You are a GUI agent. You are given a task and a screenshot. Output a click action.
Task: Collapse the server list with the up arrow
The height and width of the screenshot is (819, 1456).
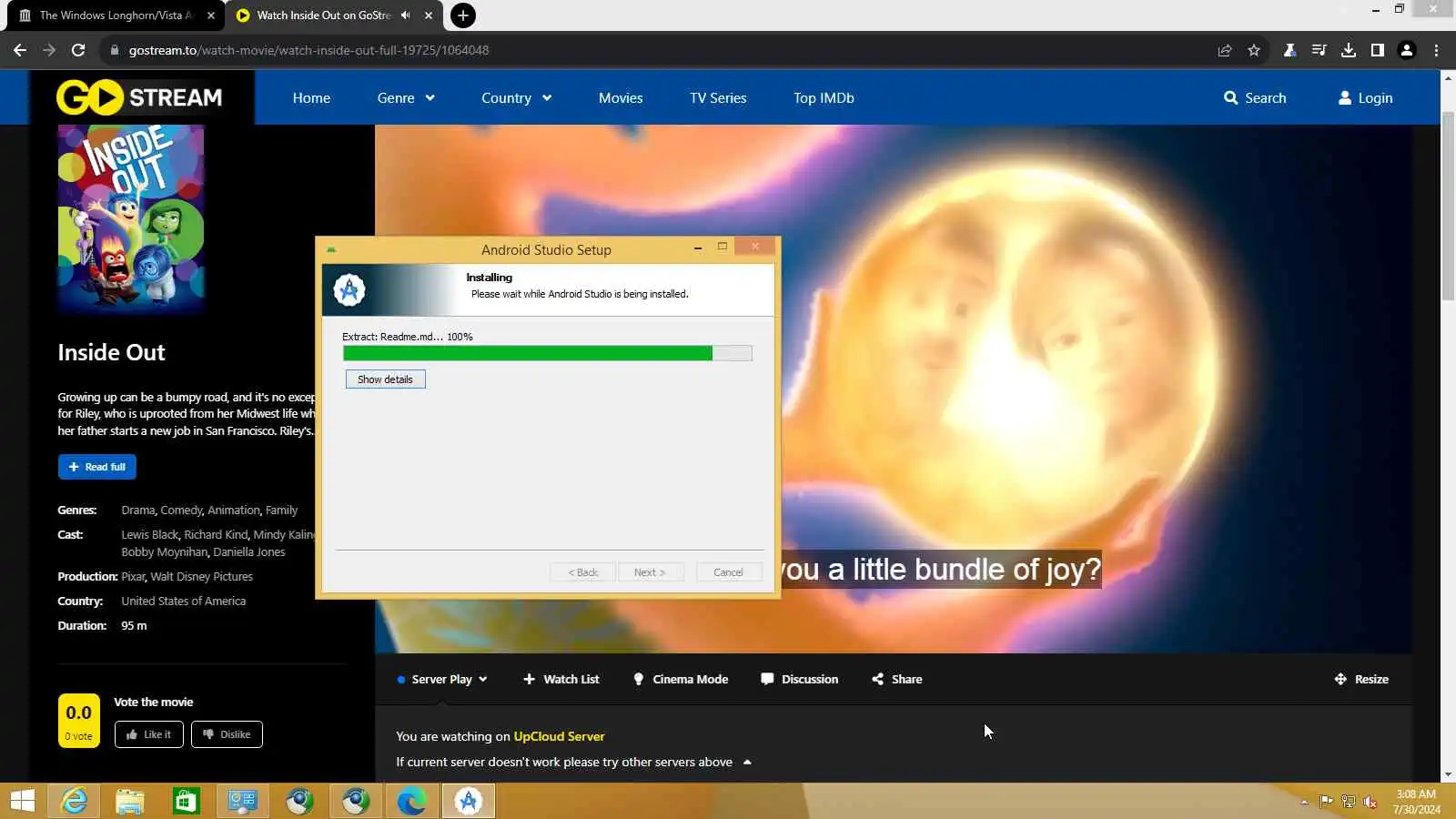pyautogui.click(x=747, y=763)
